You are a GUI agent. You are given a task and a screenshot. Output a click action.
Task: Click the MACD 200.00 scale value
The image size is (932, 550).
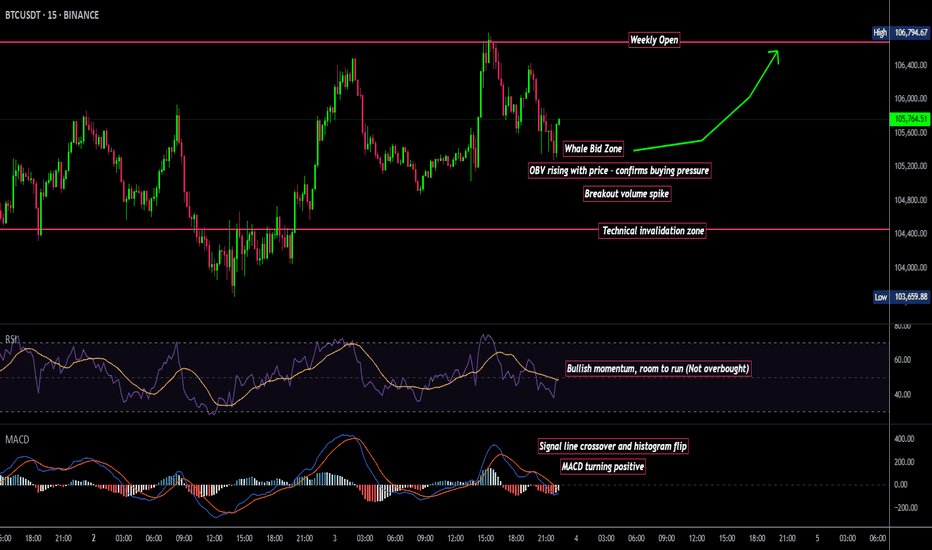[904, 462]
